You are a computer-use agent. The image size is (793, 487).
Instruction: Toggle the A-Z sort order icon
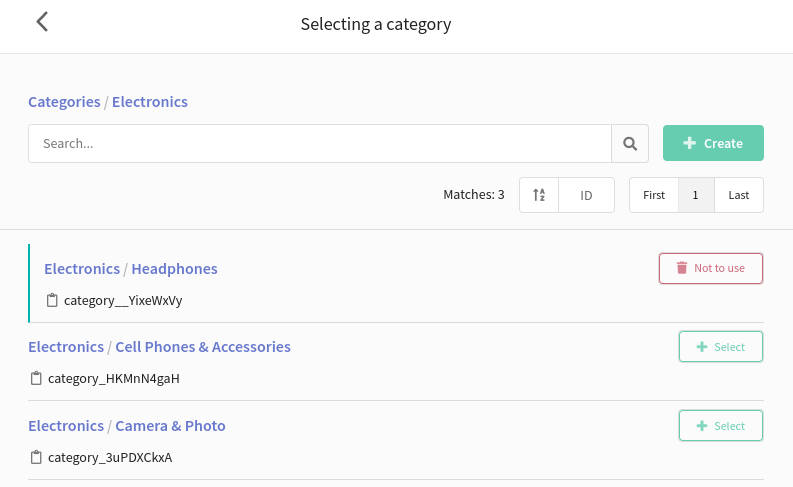click(x=539, y=195)
